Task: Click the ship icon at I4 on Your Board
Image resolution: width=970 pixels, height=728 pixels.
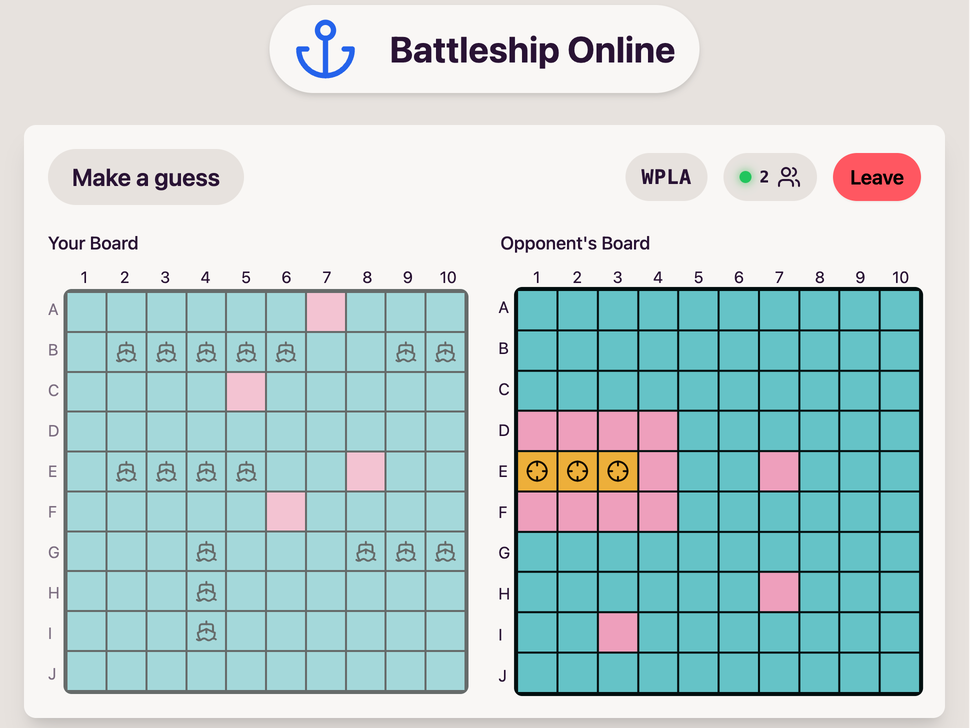Action: click(x=206, y=632)
